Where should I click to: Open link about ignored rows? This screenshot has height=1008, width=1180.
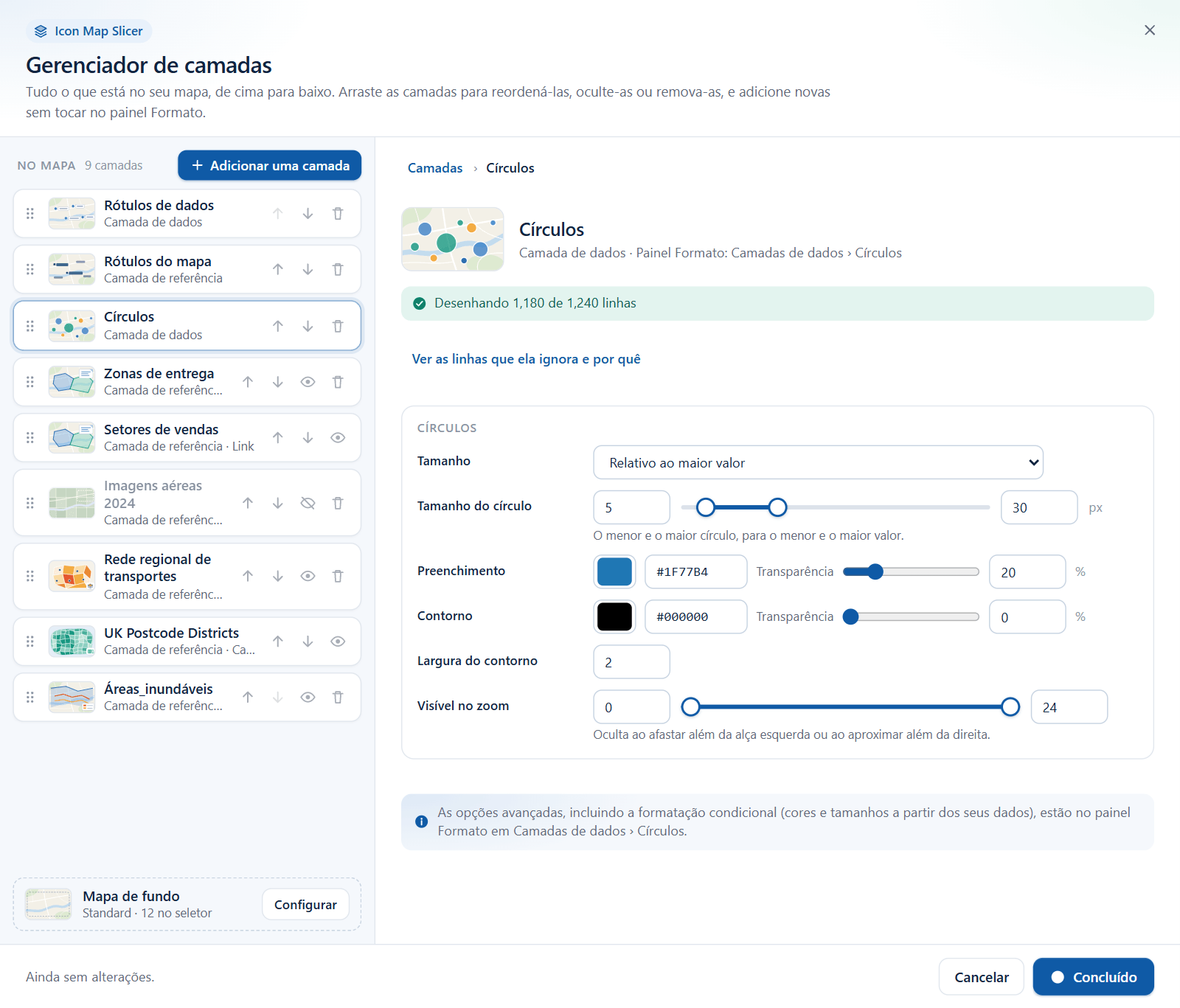pyautogui.click(x=526, y=359)
